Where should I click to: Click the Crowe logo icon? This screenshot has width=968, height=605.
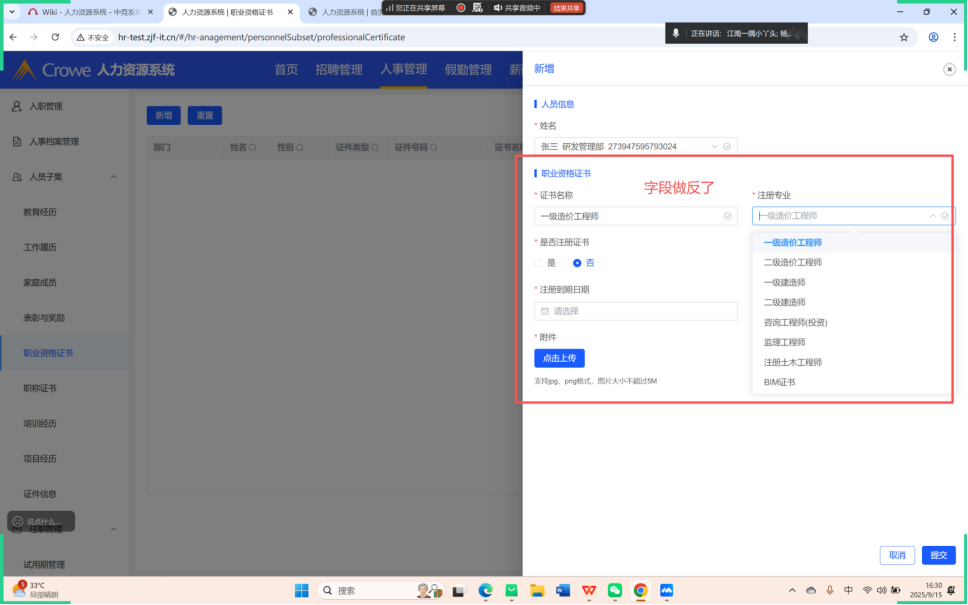25,70
